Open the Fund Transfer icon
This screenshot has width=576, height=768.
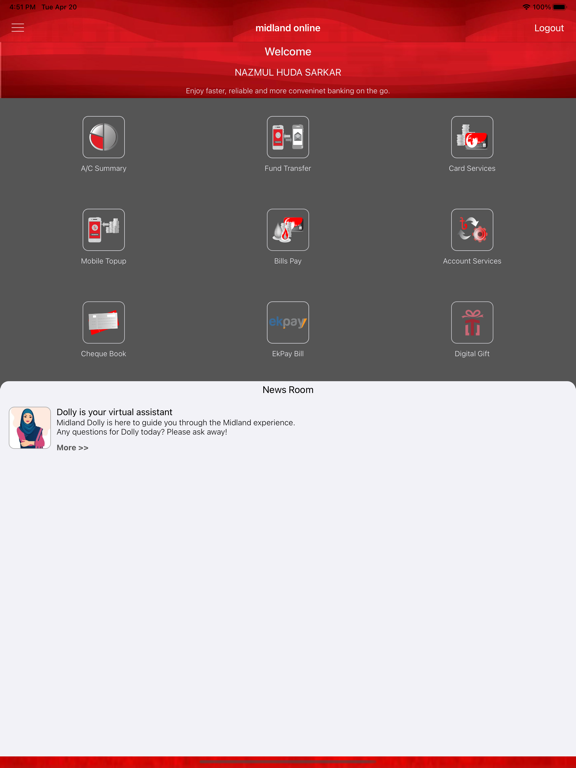[x=288, y=137]
